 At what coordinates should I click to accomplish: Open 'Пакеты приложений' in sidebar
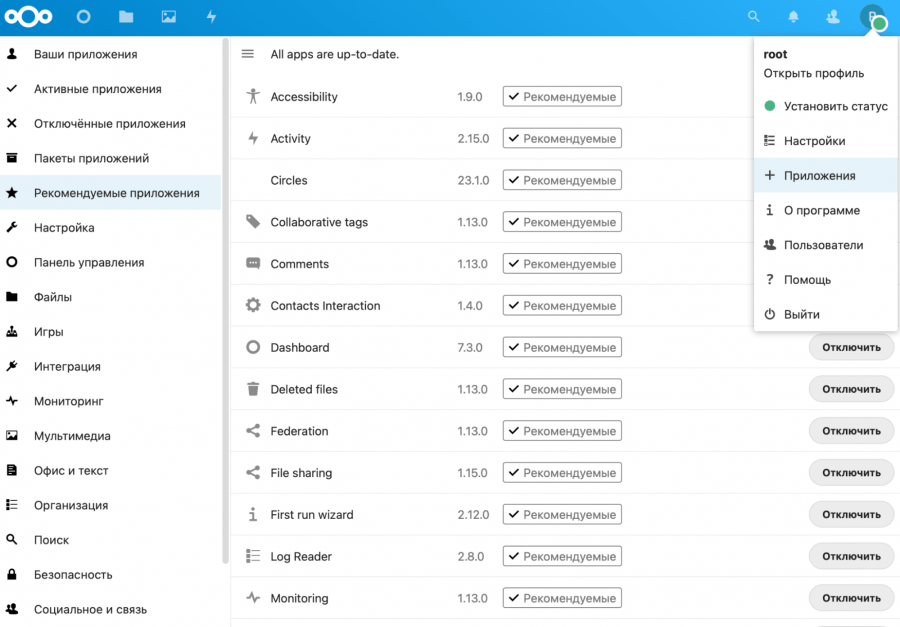[x=91, y=158]
